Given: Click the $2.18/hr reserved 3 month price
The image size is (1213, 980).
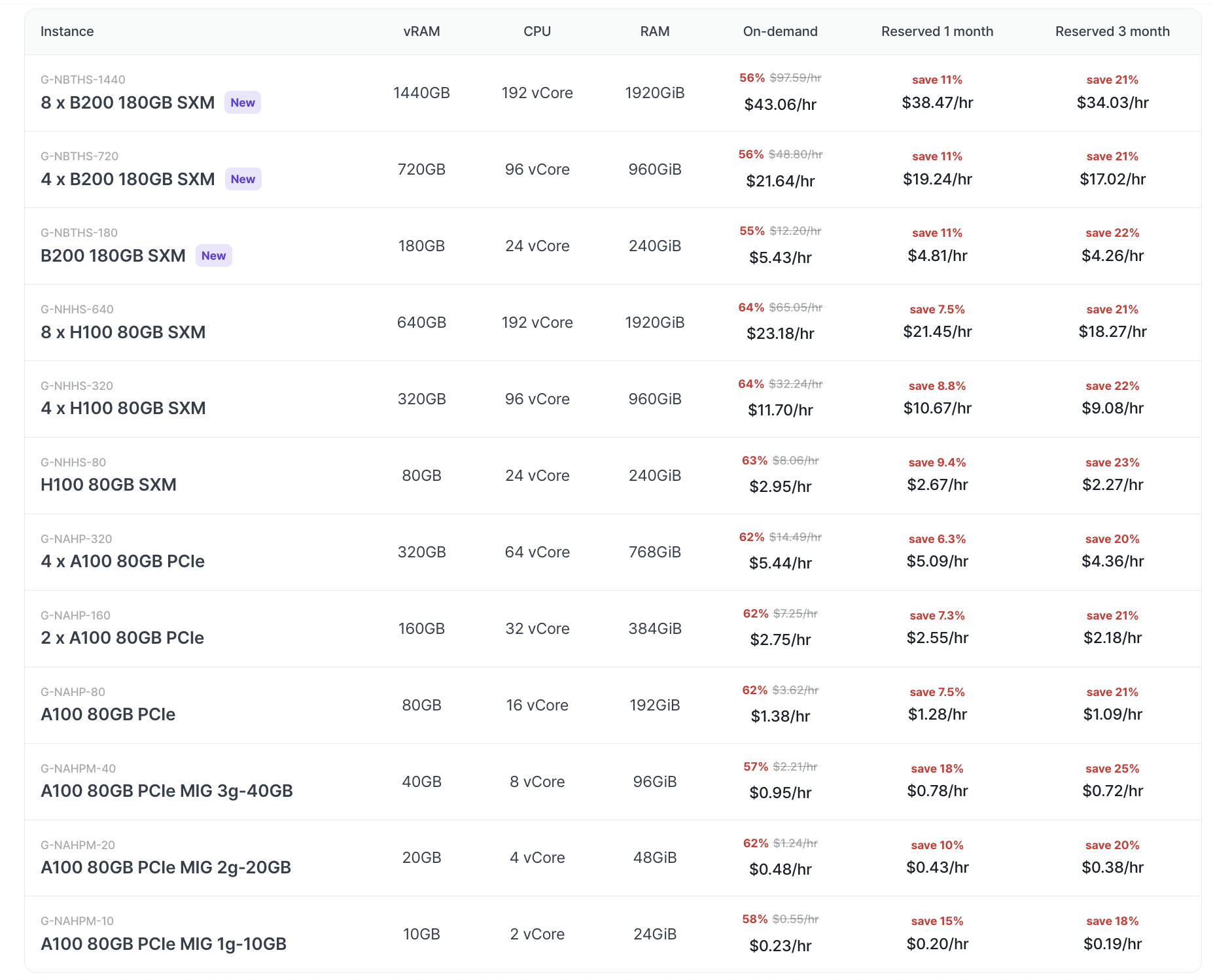Looking at the screenshot, I should pyautogui.click(x=1112, y=638).
